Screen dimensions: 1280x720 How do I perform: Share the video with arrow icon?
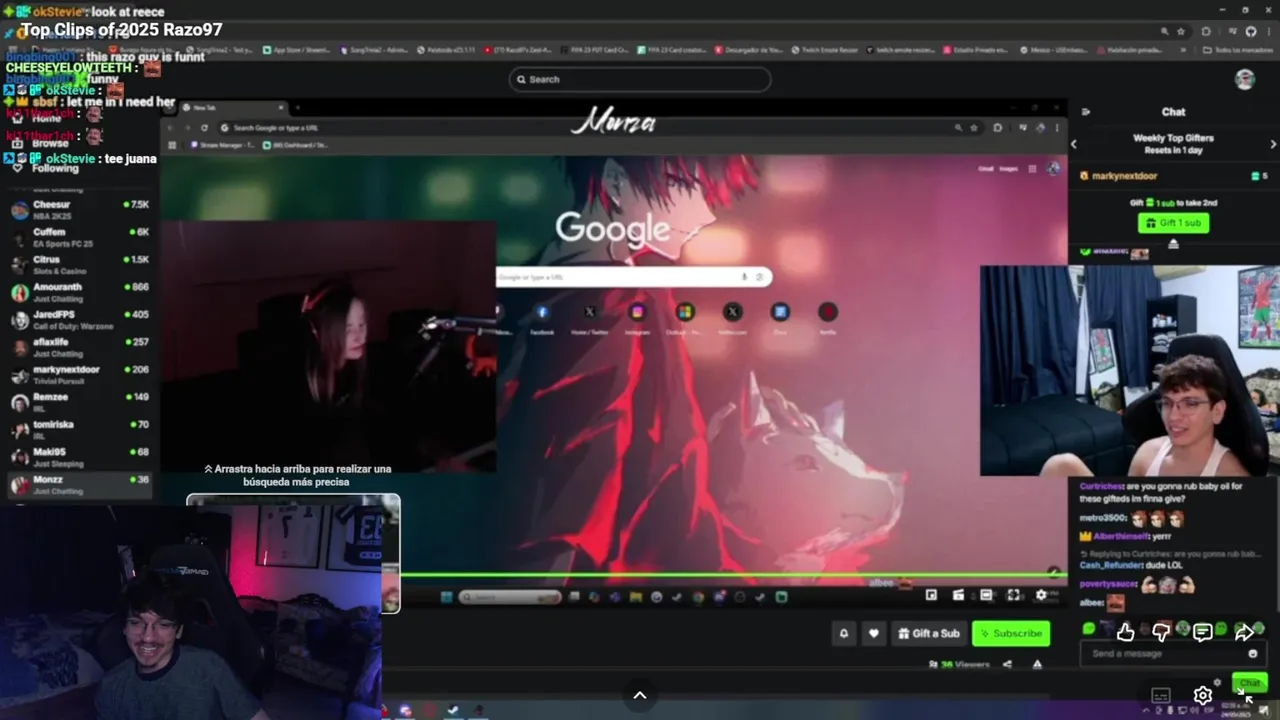(x=1244, y=632)
